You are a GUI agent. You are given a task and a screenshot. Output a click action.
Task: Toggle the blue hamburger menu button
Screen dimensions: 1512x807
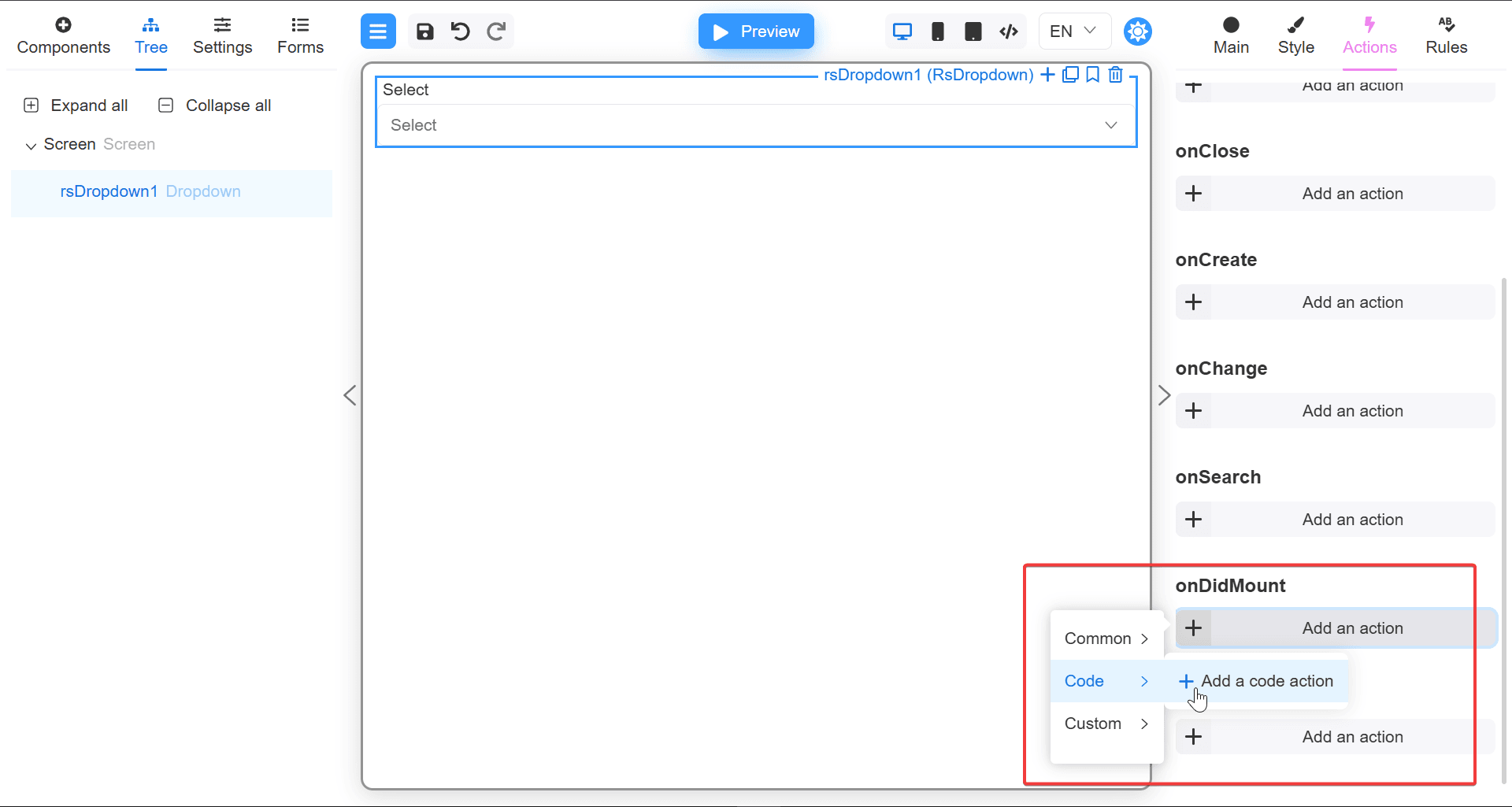[x=378, y=31]
